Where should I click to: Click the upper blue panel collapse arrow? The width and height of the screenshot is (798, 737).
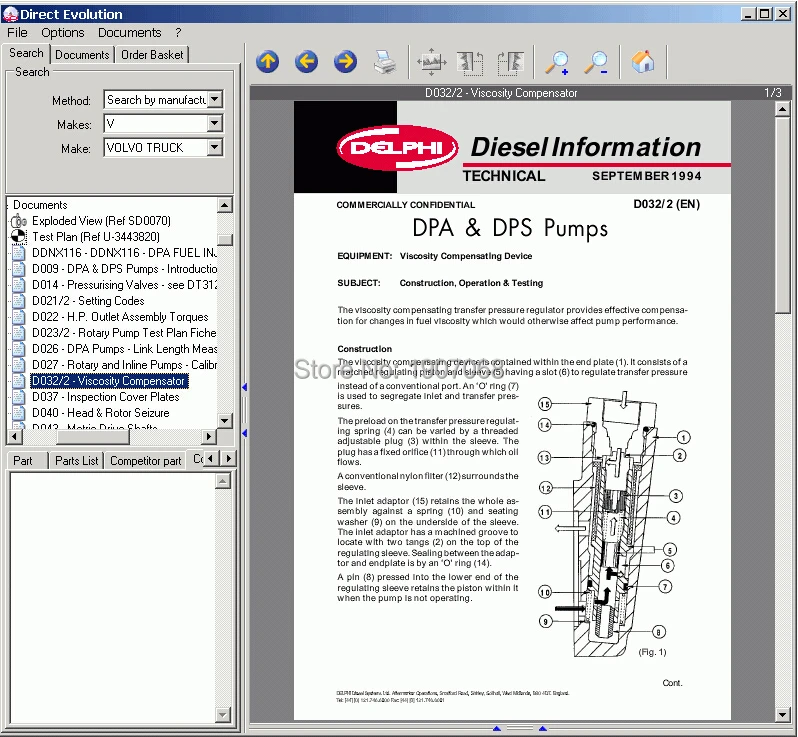click(x=244, y=387)
